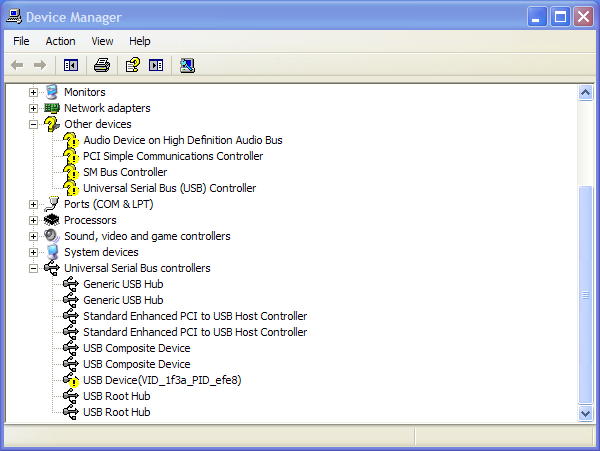The image size is (600, 451).
Task: Maximize the Device Manager window
Action: (560, 17)
